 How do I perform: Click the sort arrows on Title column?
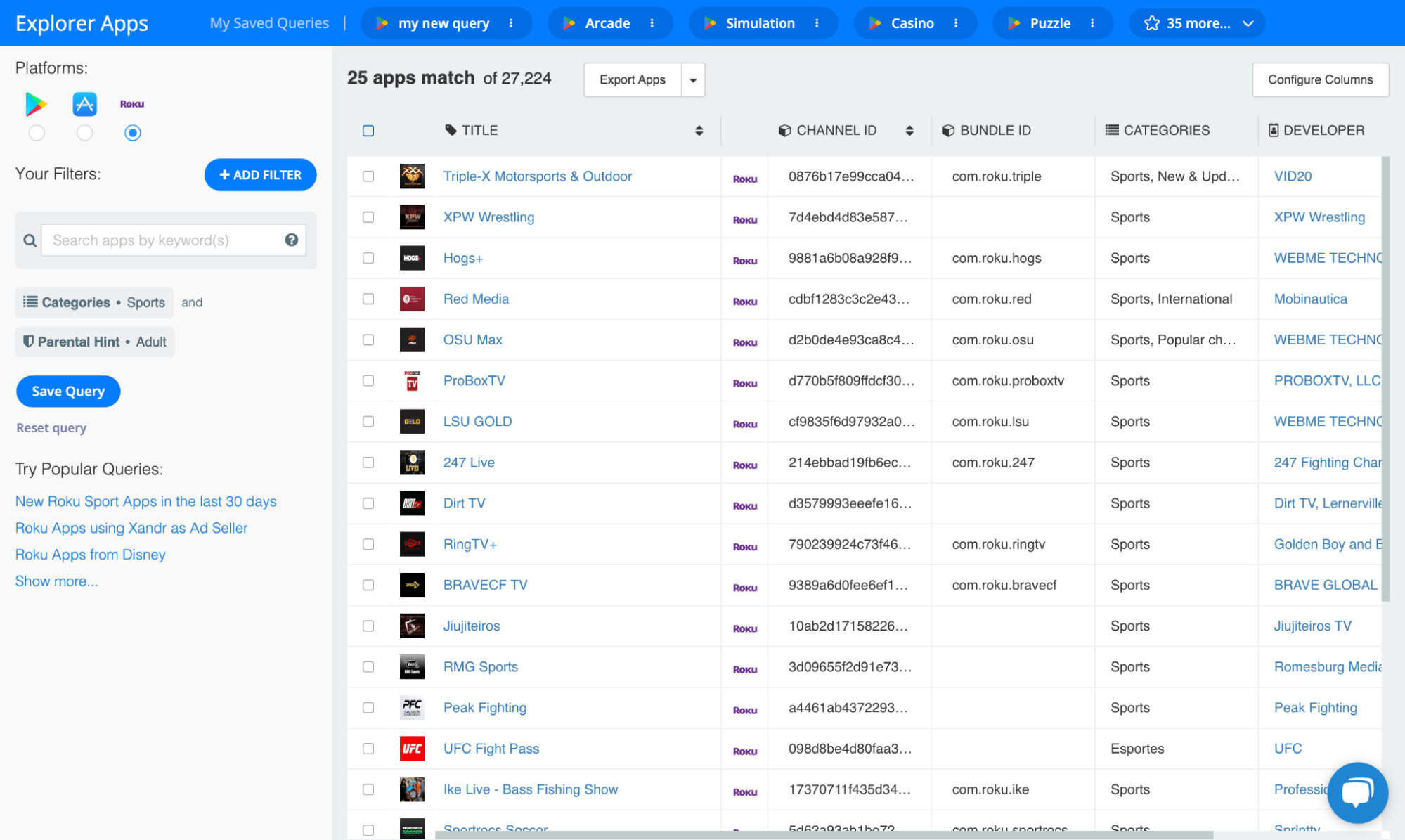(699, 131)
